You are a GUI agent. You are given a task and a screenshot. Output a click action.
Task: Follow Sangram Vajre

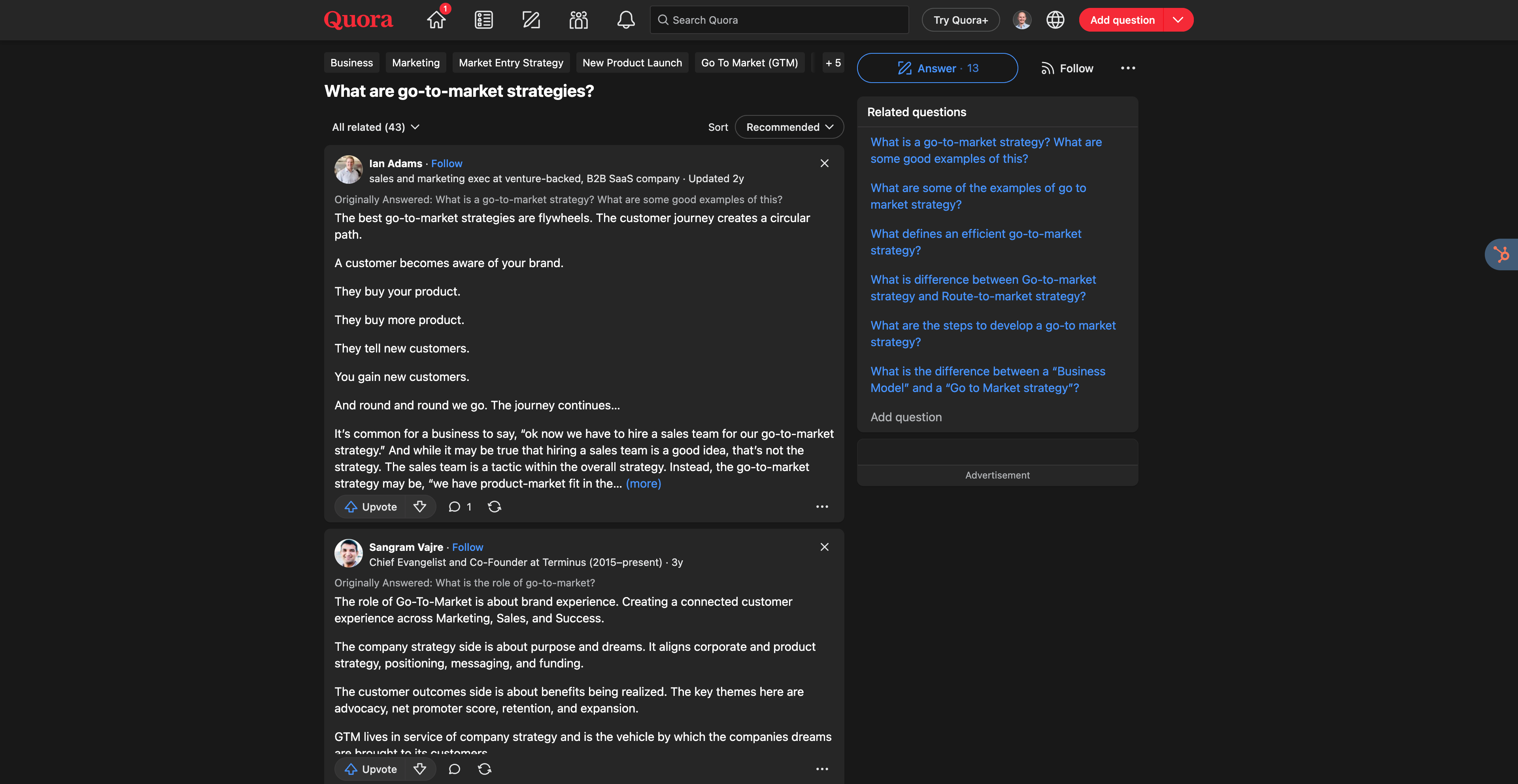[x=467, y=547]
